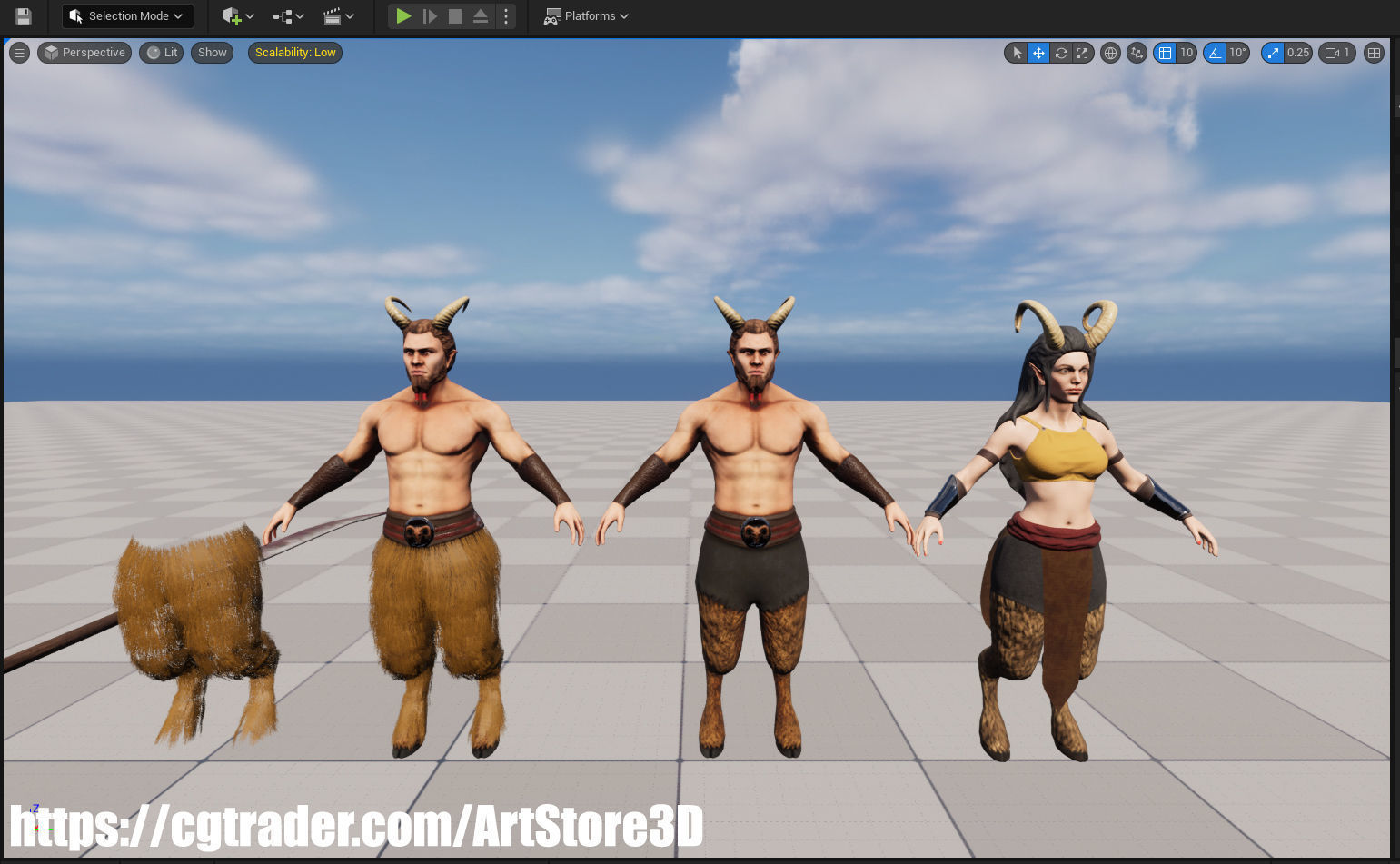The width and height of the screenshot is (1400, 864).
Task: Open the Platforms dropdown menu
Action: tap(586, 16)
